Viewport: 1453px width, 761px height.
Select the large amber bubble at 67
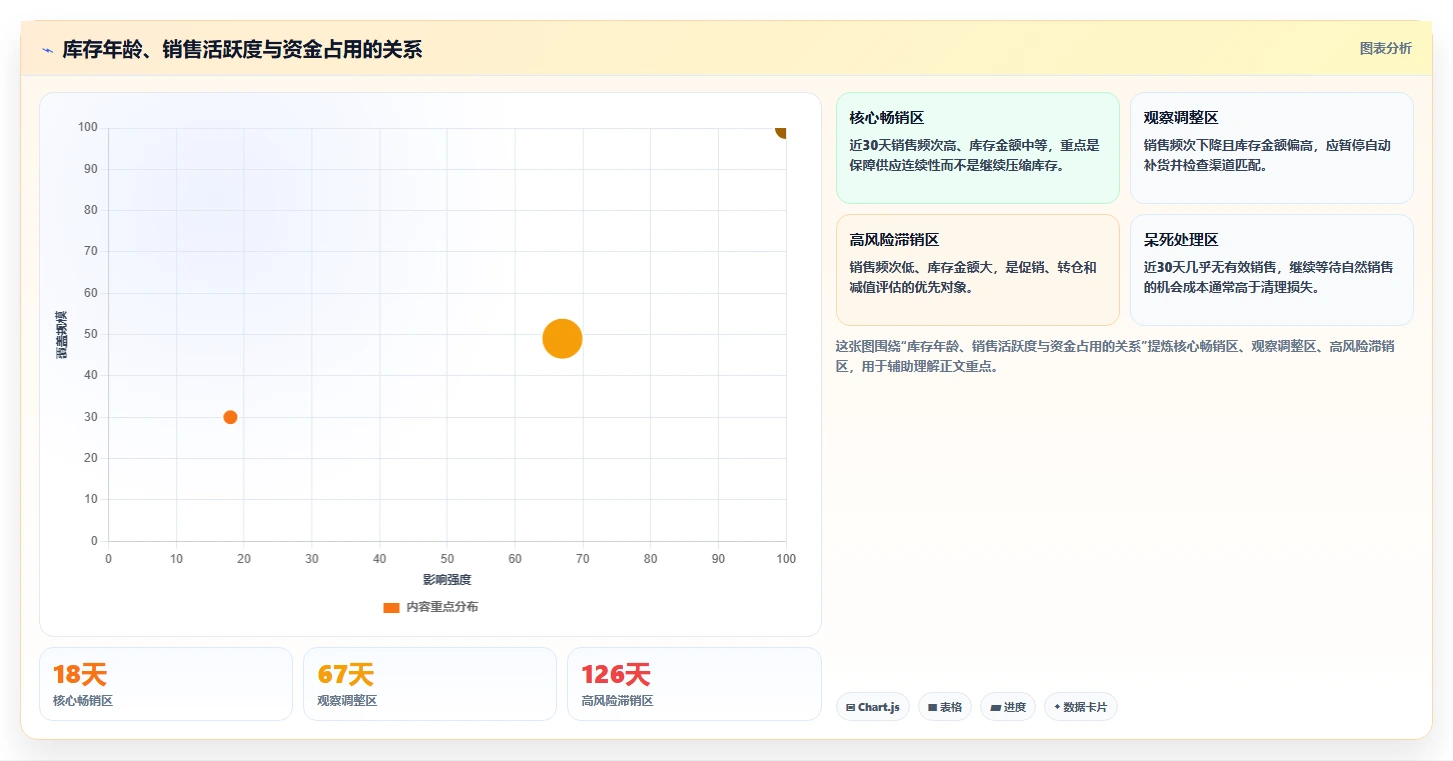pos(562,339)
